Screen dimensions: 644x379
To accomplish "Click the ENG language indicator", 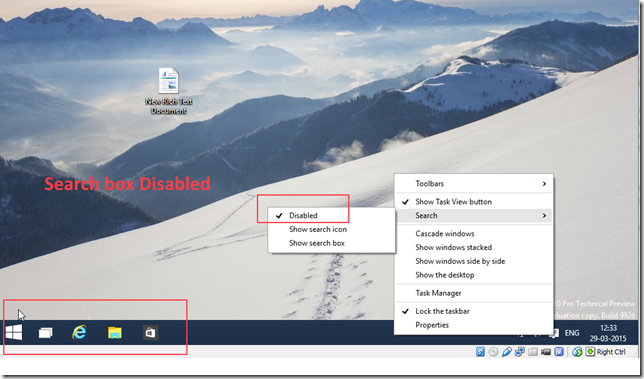I will [572, 333].
